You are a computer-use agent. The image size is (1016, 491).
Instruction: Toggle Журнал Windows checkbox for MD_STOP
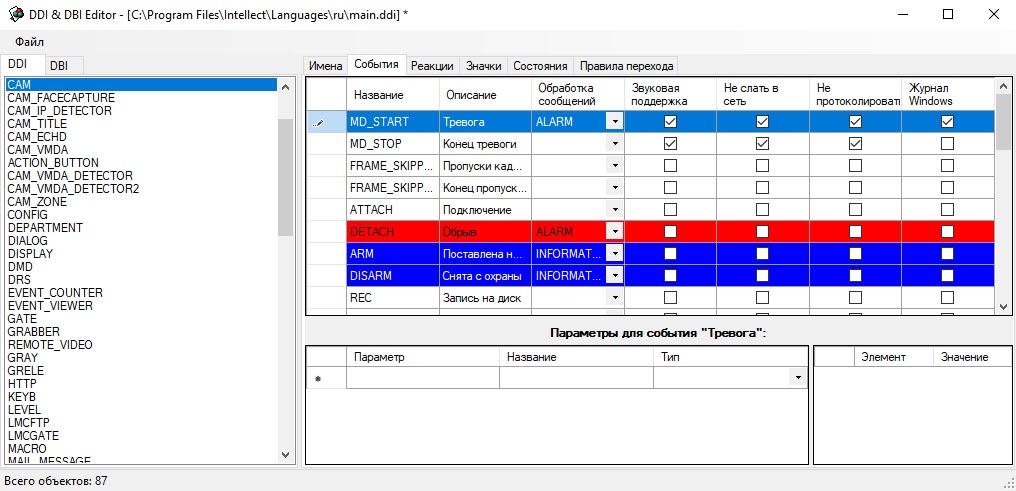[x=947, y=143]
